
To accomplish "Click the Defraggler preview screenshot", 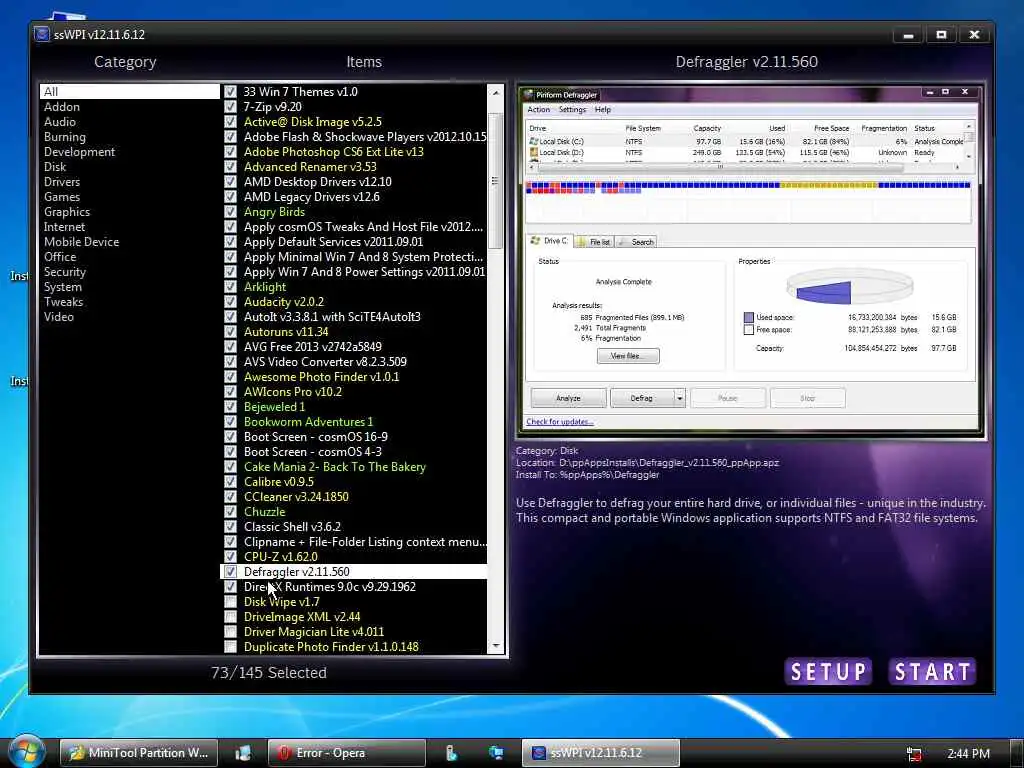I will (750, 259).
